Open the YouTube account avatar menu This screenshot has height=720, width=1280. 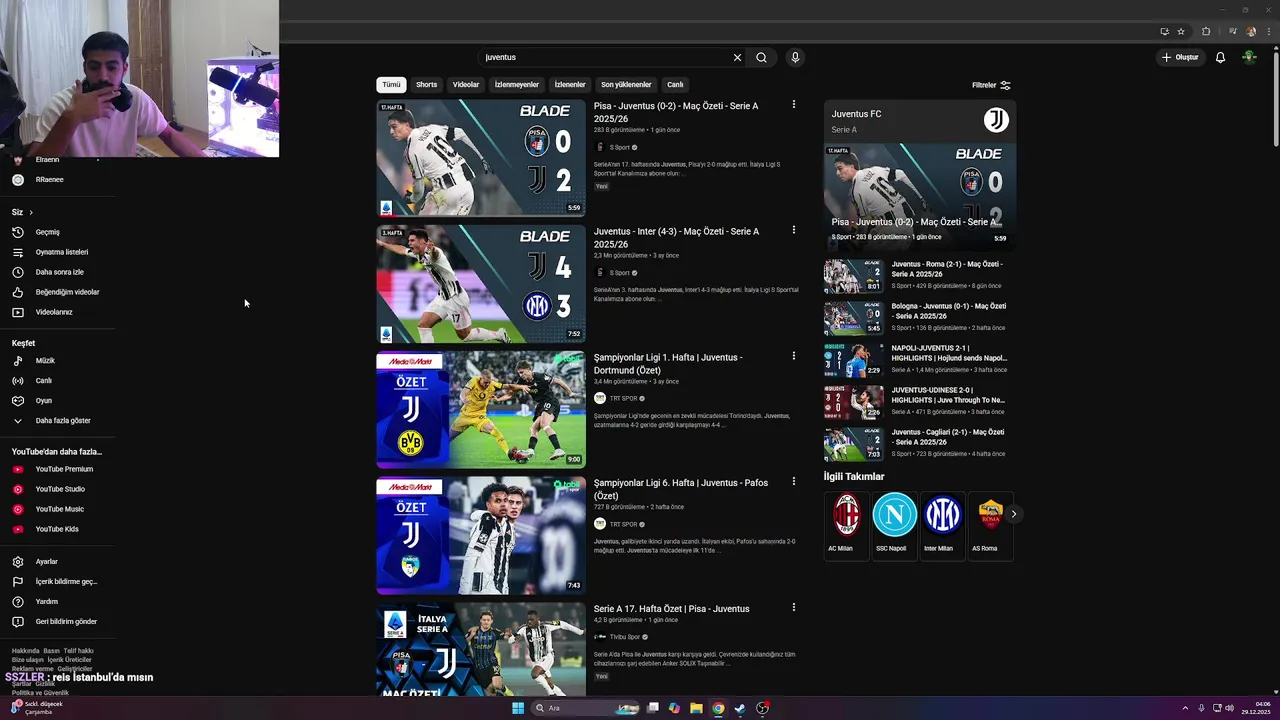point(1249,57)
